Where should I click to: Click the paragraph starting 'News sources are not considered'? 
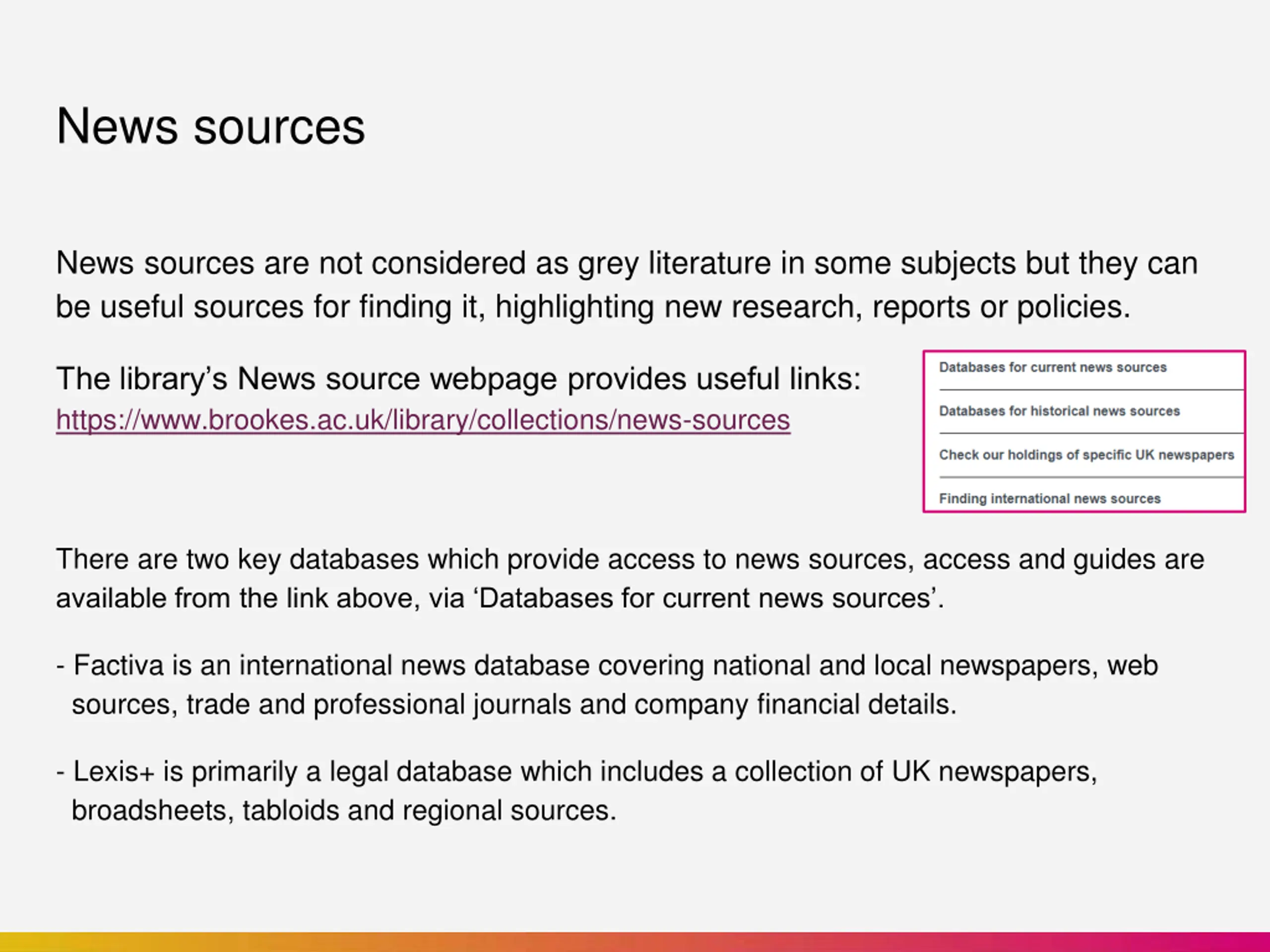(627, 285)
